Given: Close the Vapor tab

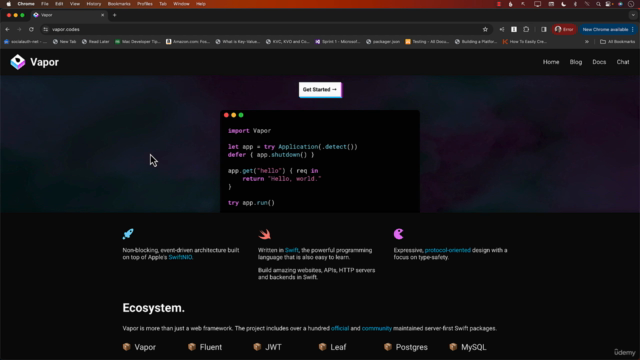Looking at the screenshot, I should (x=102, y=15).
